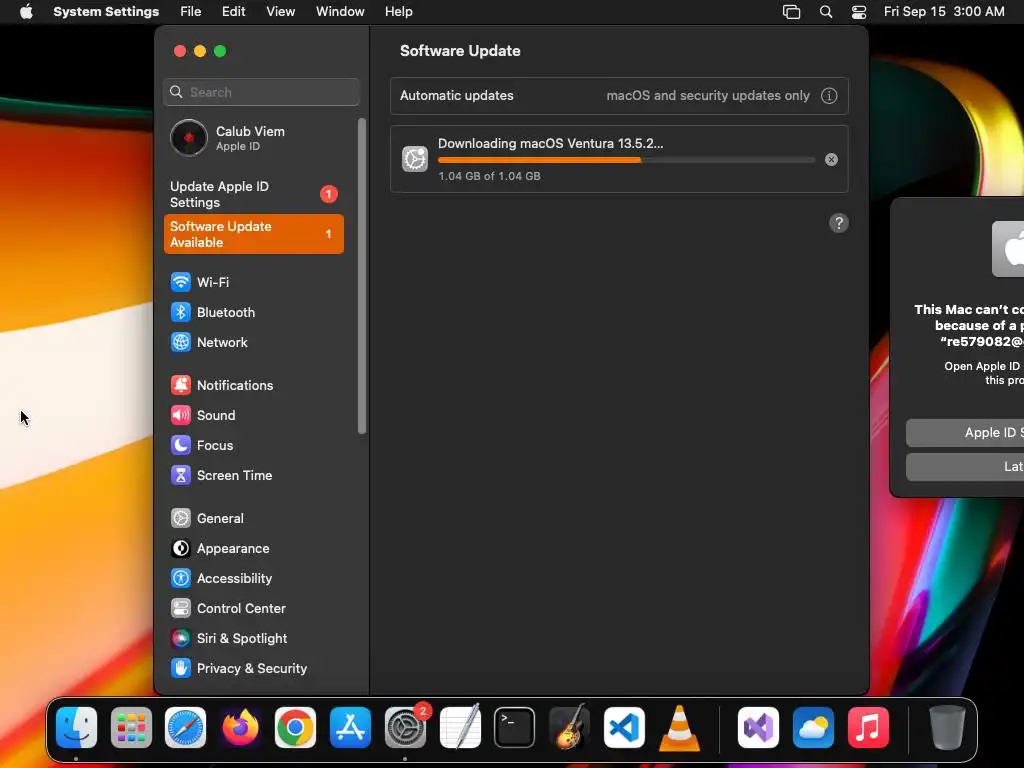Launch Google Chrome from the Dock
Screen dimensions: 1024x768
(x=295, y=727)
